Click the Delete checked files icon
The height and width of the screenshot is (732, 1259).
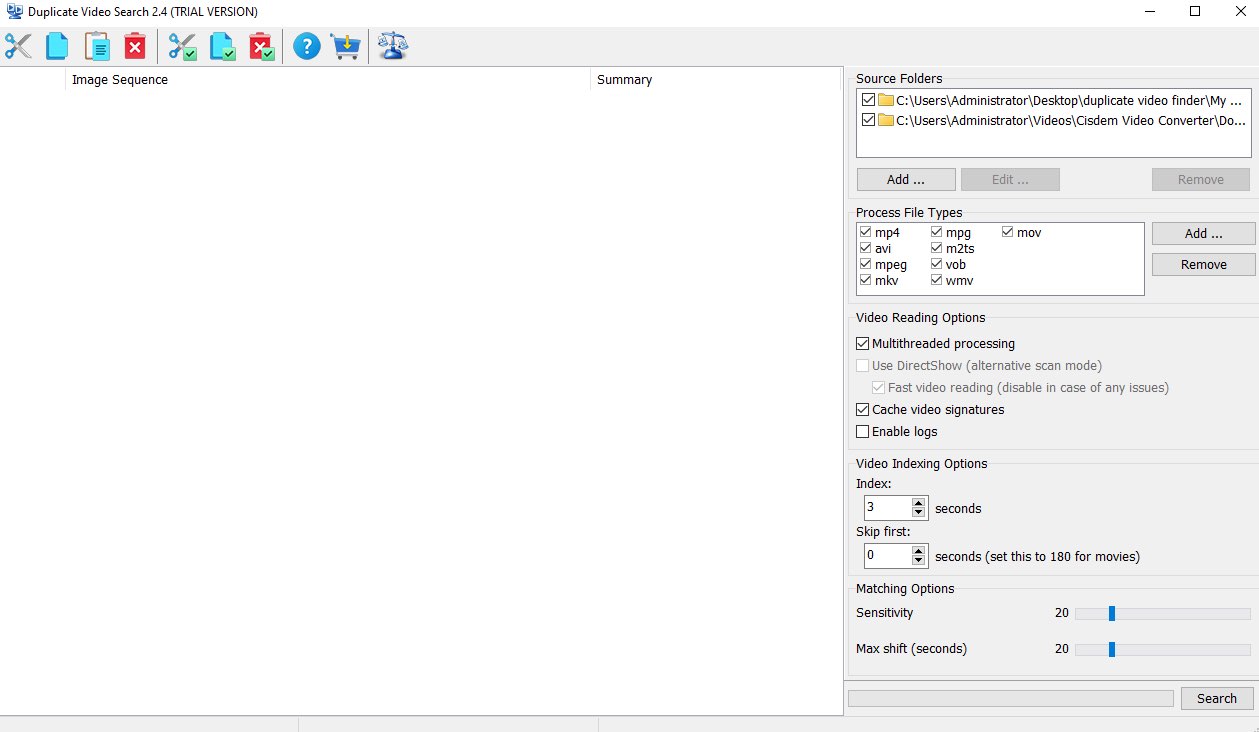(x=261, y=45)
